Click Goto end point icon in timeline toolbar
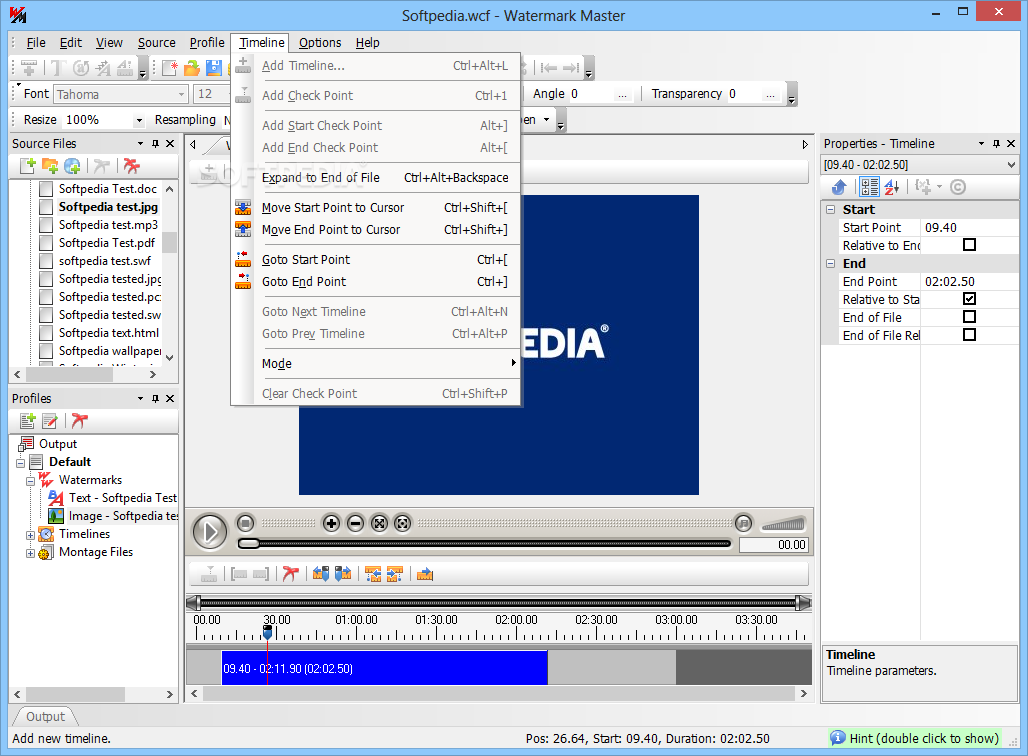 click(x=395, y=574)
